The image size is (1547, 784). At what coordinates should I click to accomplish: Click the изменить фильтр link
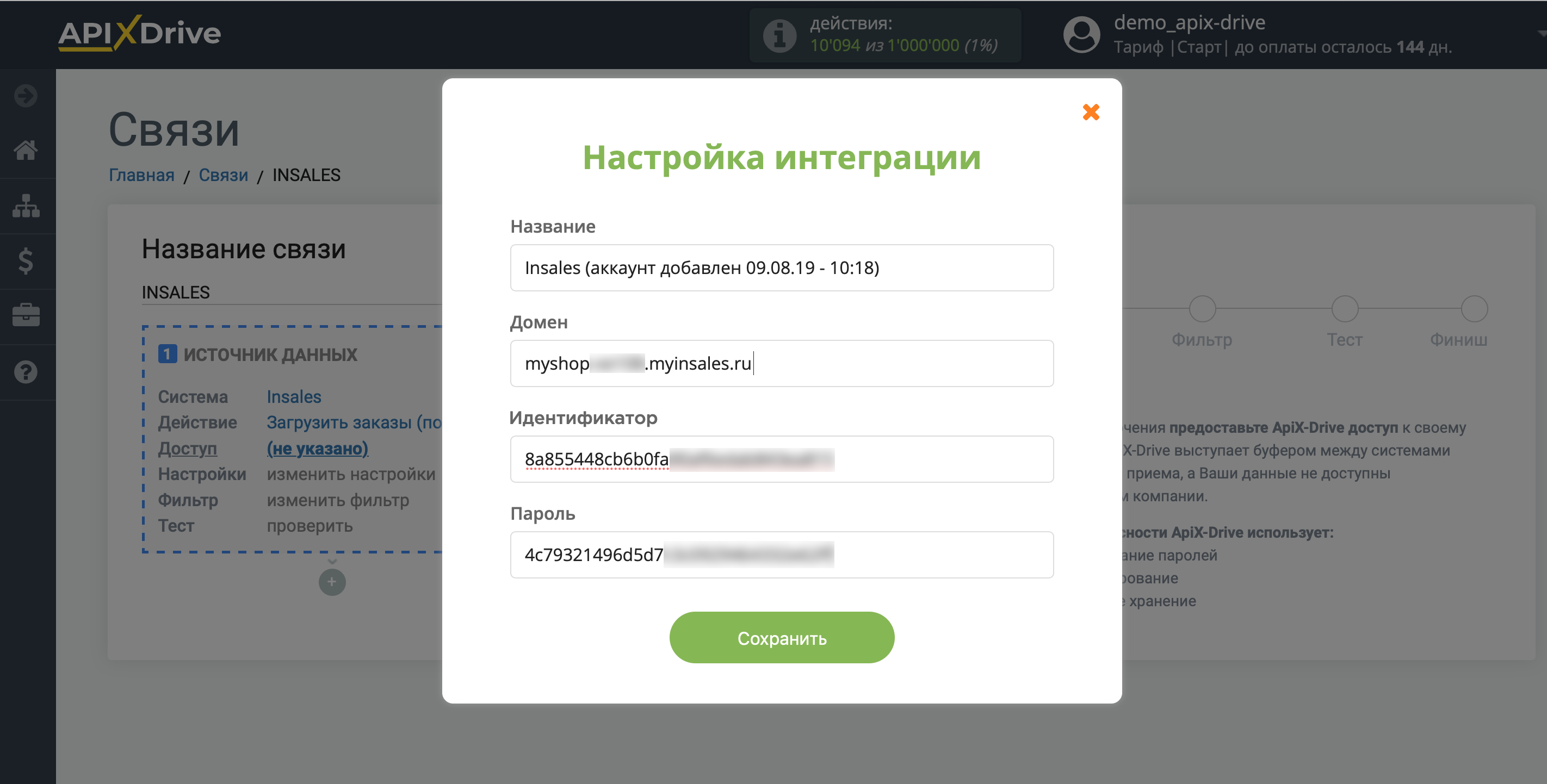click(338, 500)
